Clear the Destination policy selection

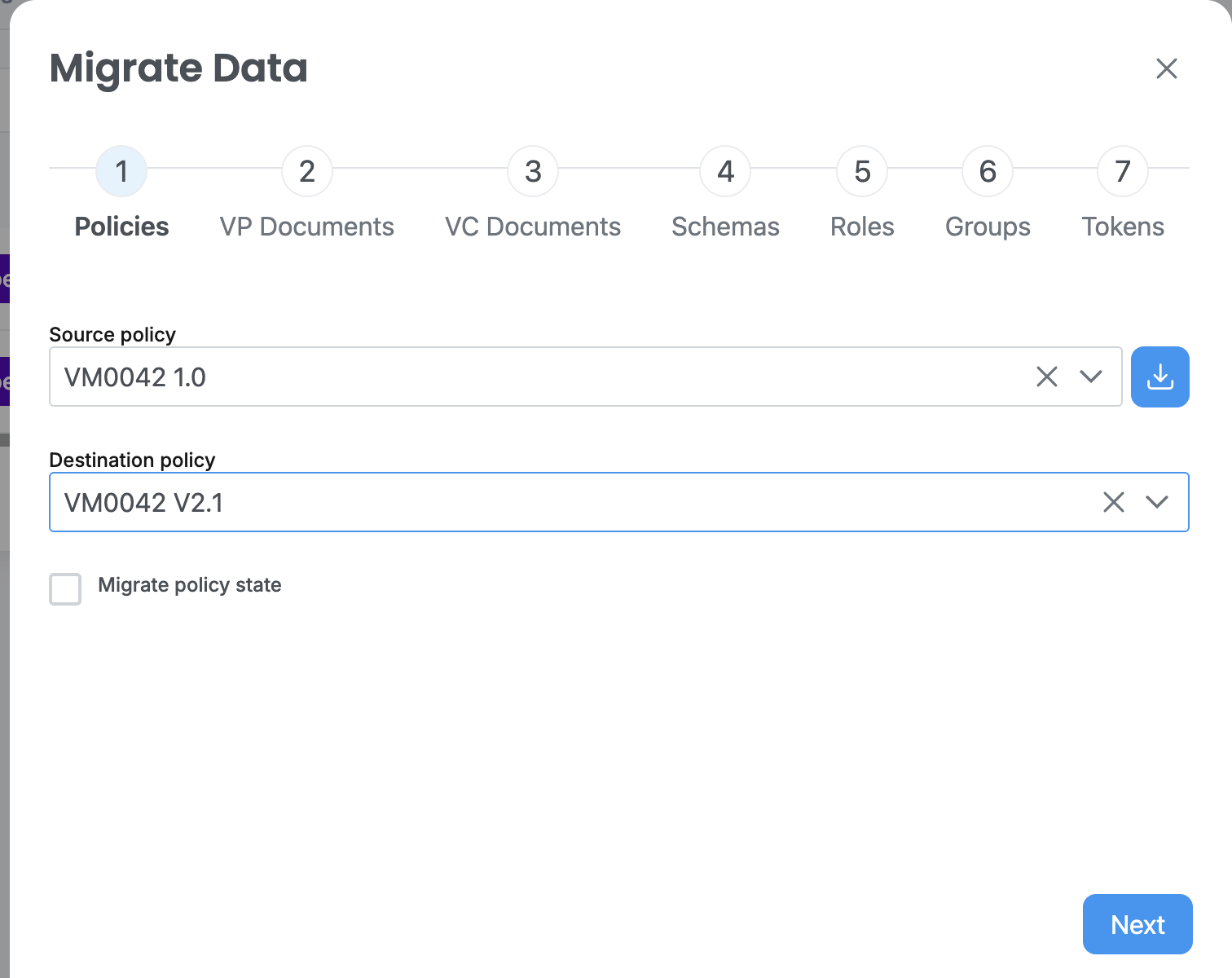[1113, 502]
